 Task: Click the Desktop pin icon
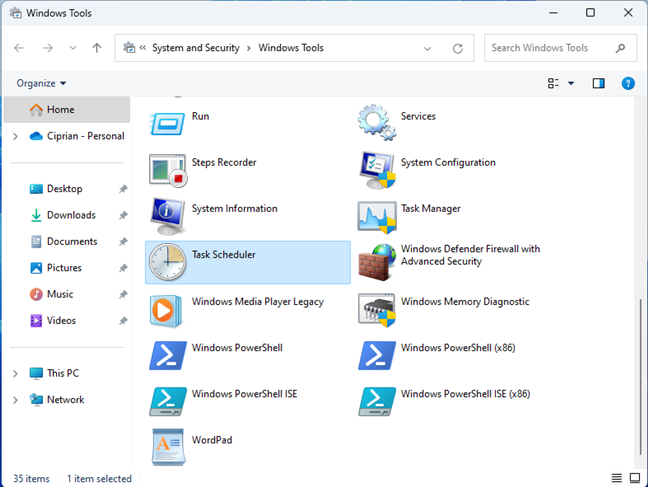(123, 189)
